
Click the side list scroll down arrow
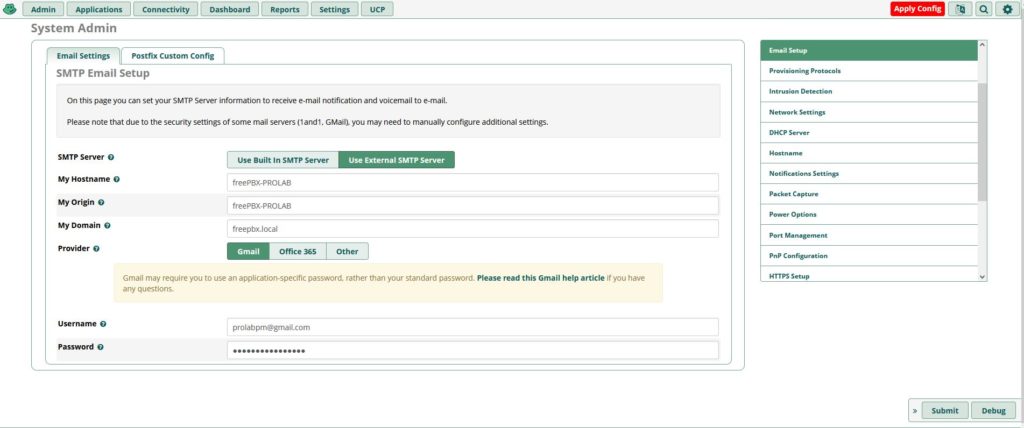pyautogui.click(x=982, y=277)
